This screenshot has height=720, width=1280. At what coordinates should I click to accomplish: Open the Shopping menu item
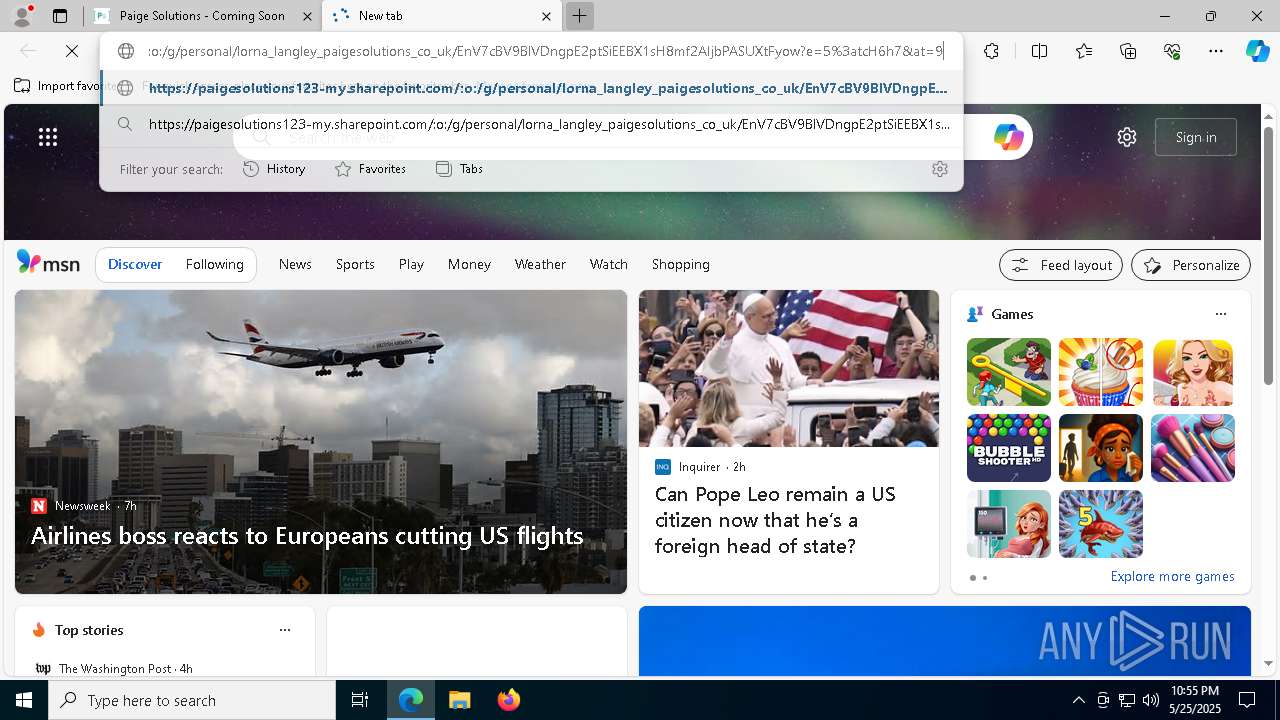[681, 264]
